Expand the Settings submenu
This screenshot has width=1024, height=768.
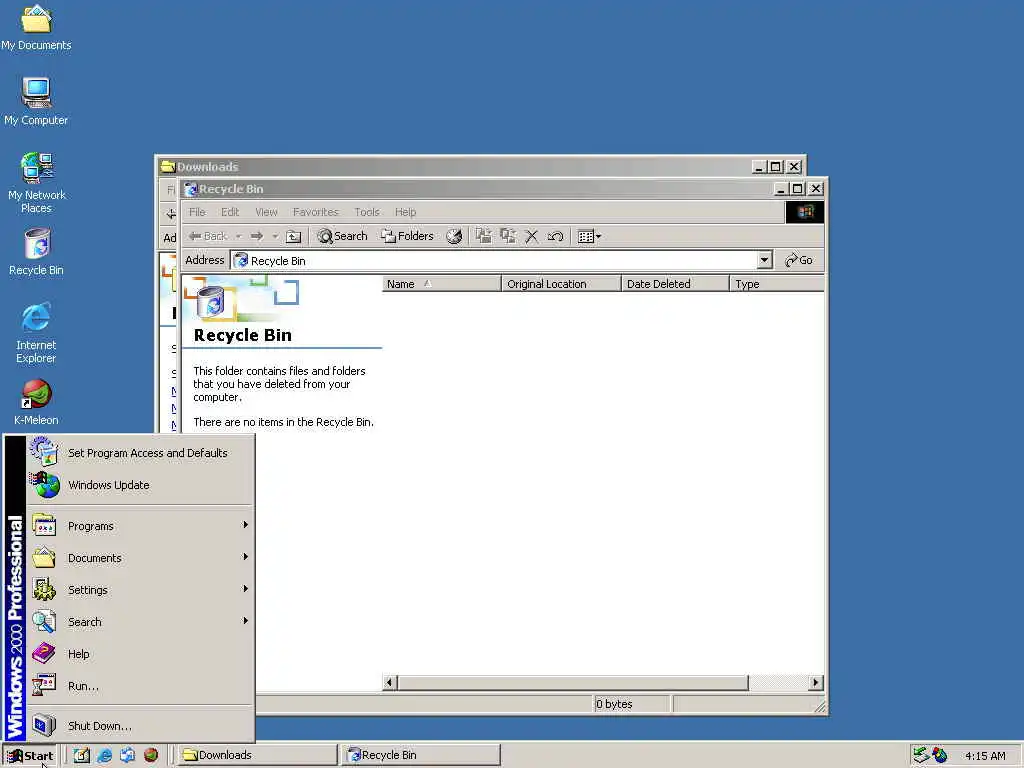tap(140, 590)
